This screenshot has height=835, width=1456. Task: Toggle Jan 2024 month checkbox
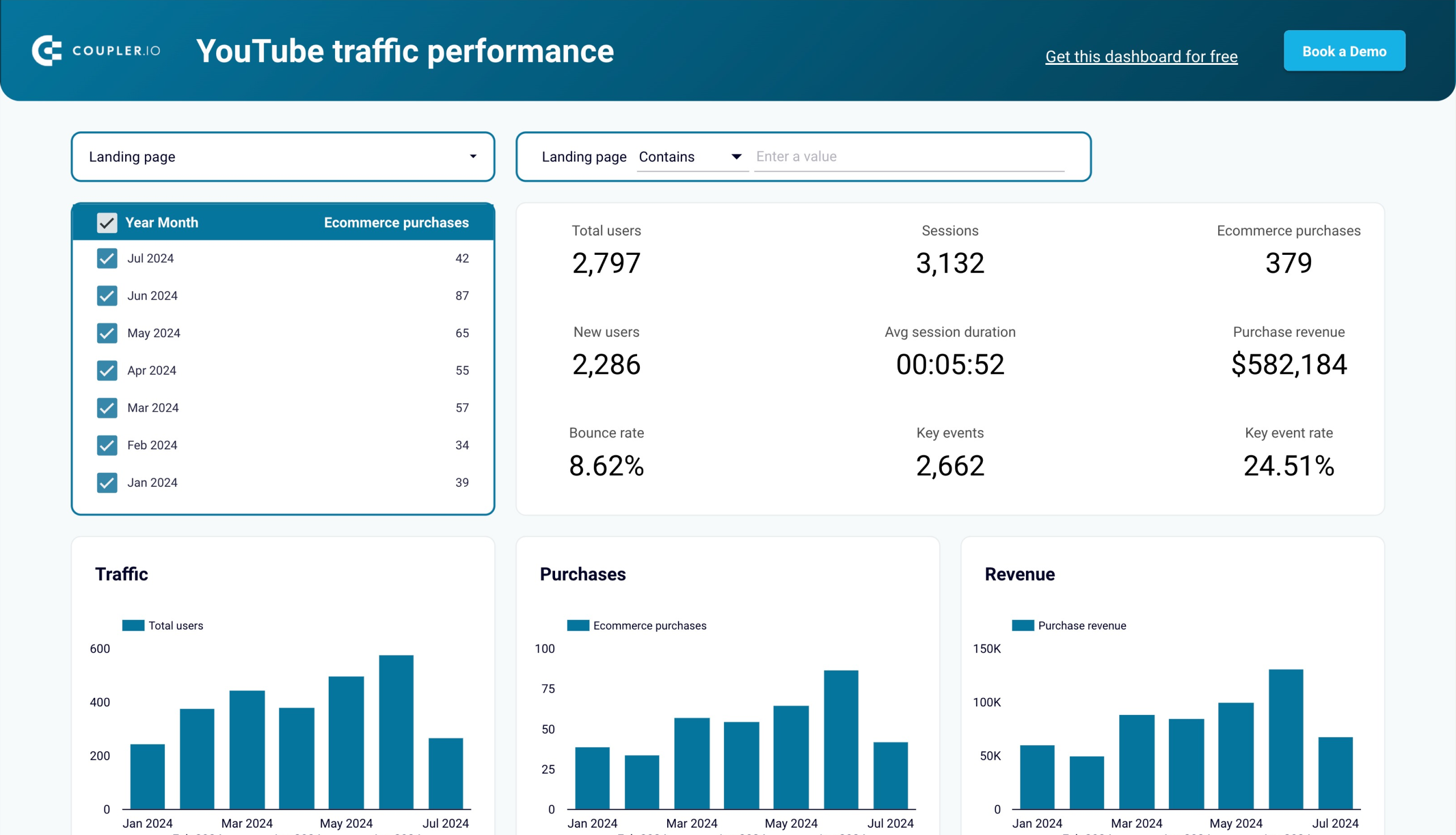click(x=107, y=482)
